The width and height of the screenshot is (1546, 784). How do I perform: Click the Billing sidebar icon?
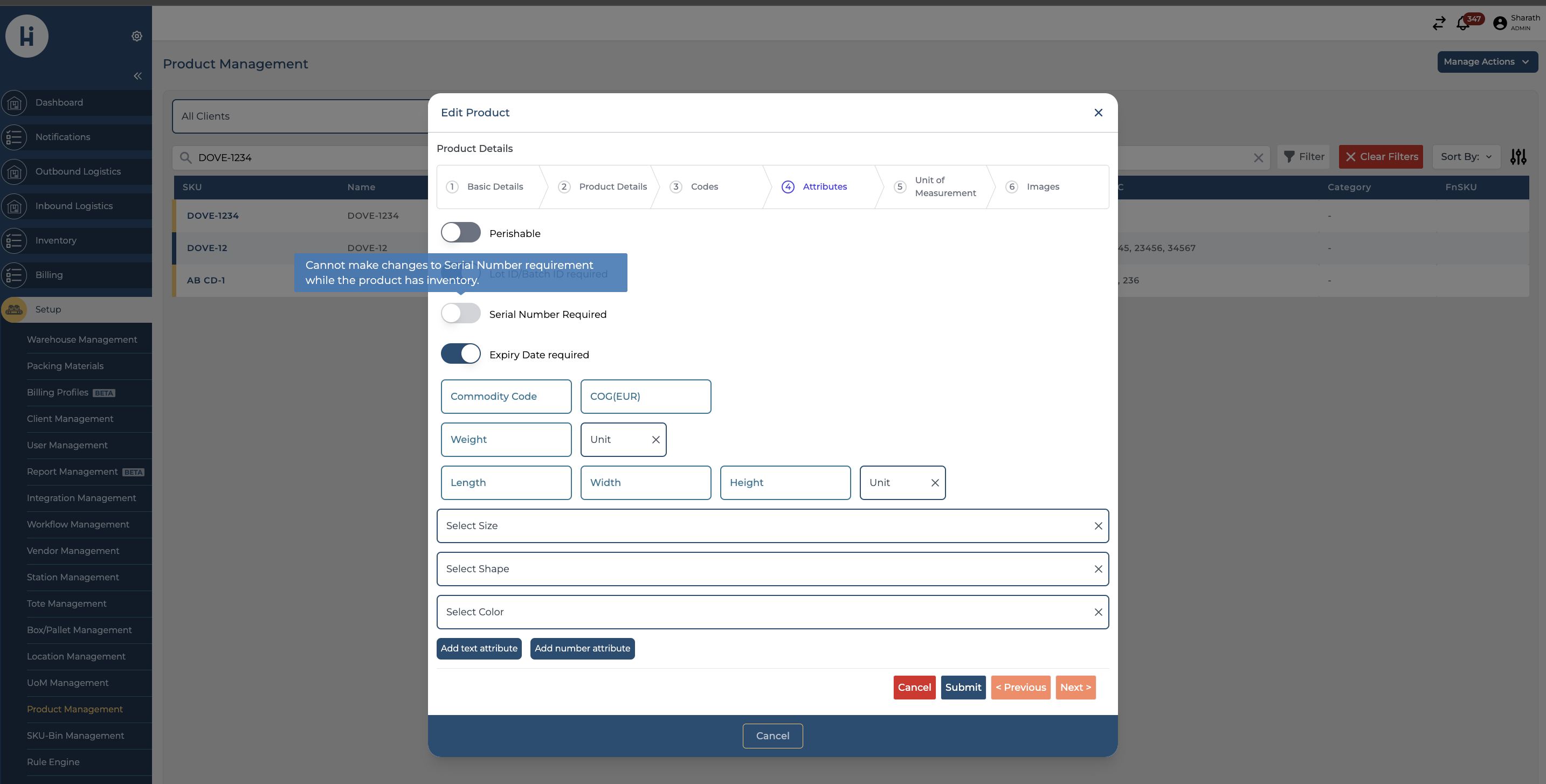pyautogui.click(x=15, y=275)
